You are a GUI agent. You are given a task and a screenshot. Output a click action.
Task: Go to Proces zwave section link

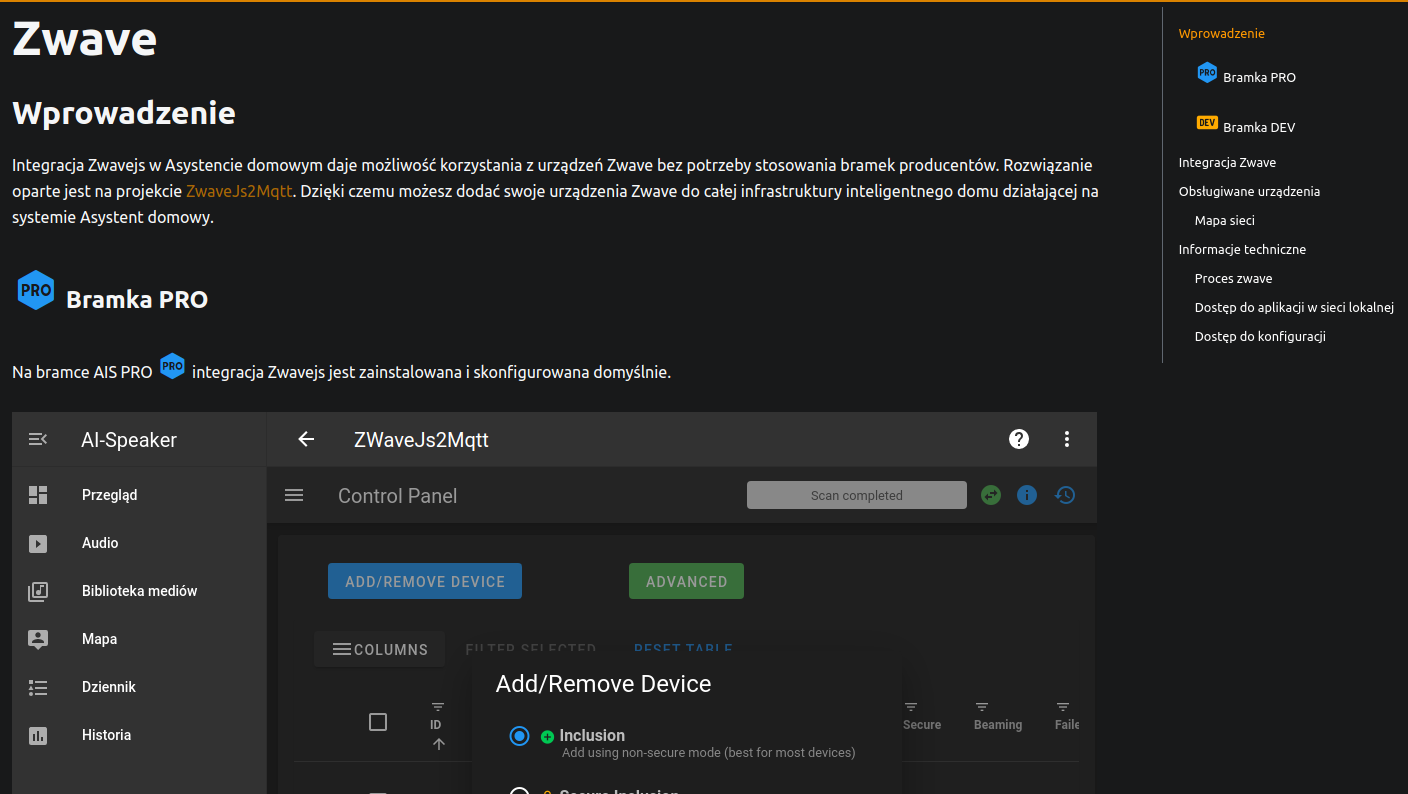click(x=1233, y=278)
